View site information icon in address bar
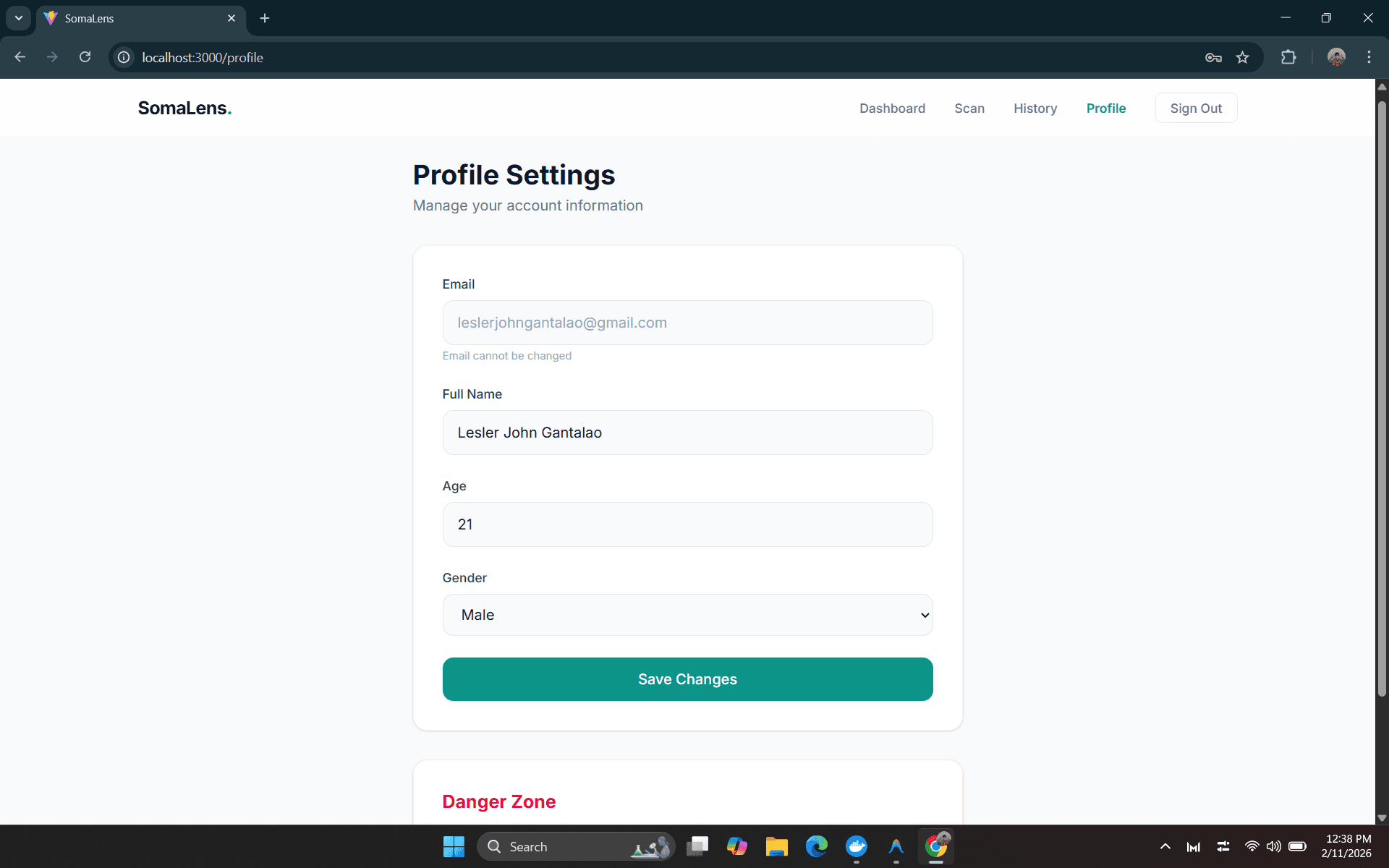Image resolution: width=1389 pixels, height=868 pixels. click(124, 57)
